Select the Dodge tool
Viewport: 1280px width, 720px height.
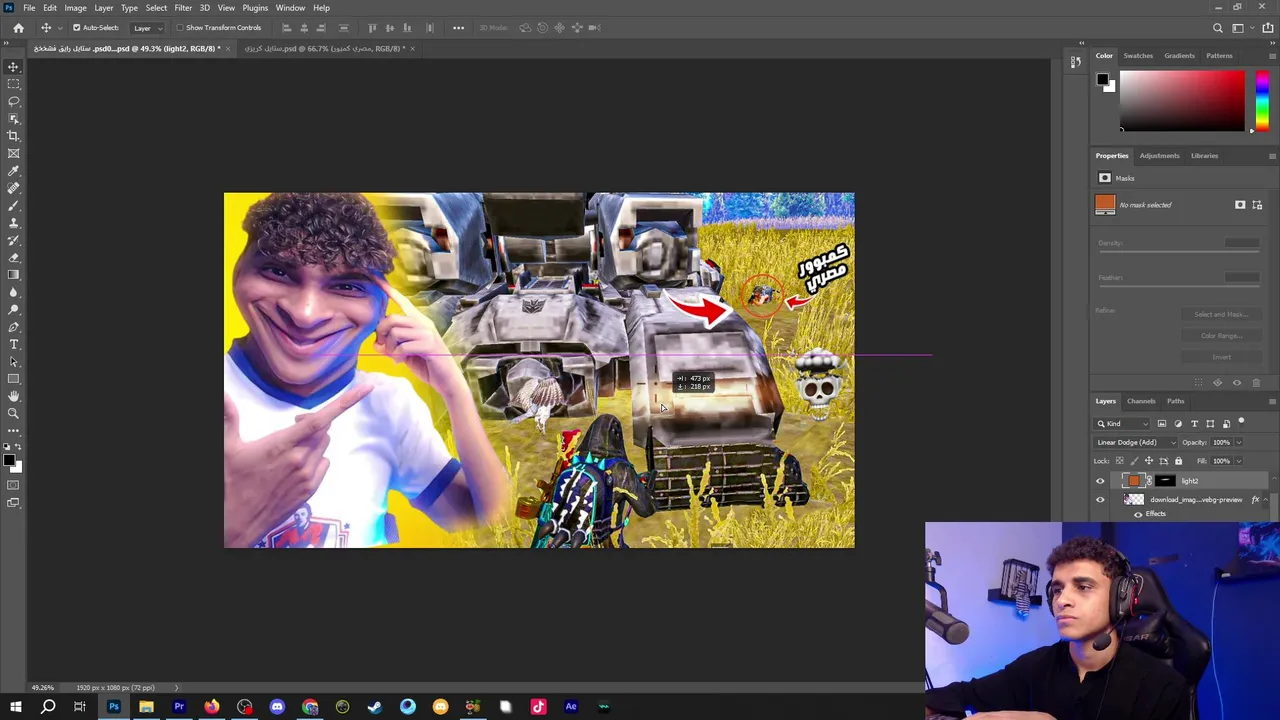coord(13,309)
